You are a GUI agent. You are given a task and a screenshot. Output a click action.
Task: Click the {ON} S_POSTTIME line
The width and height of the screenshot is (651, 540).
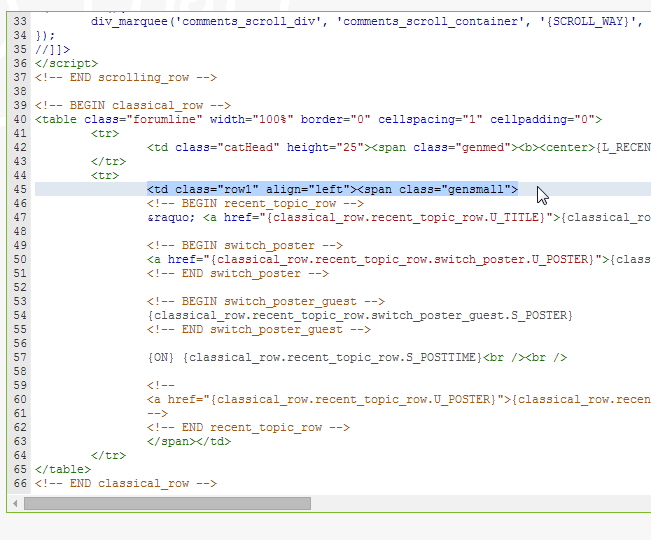pos(357,357)
